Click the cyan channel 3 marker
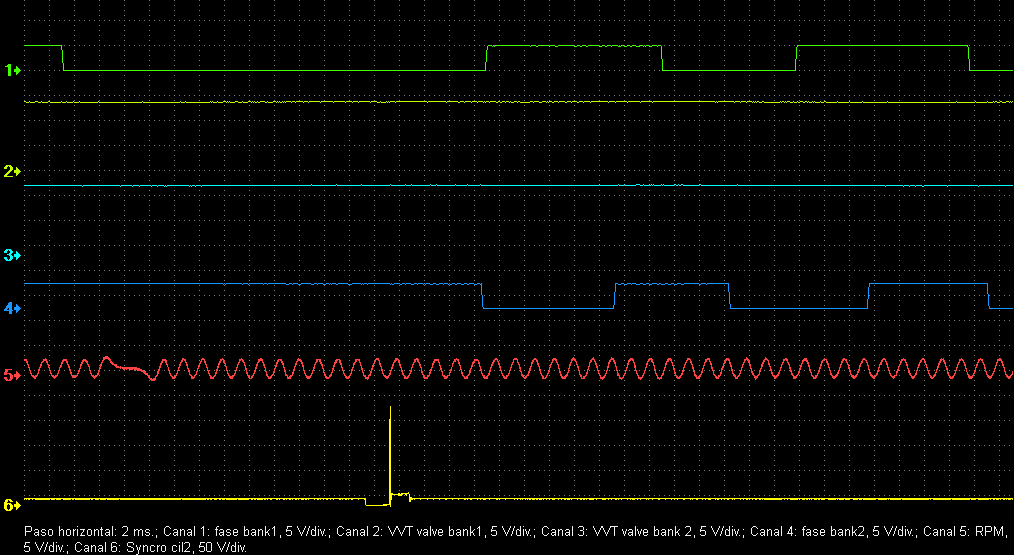 coord(12,256)
